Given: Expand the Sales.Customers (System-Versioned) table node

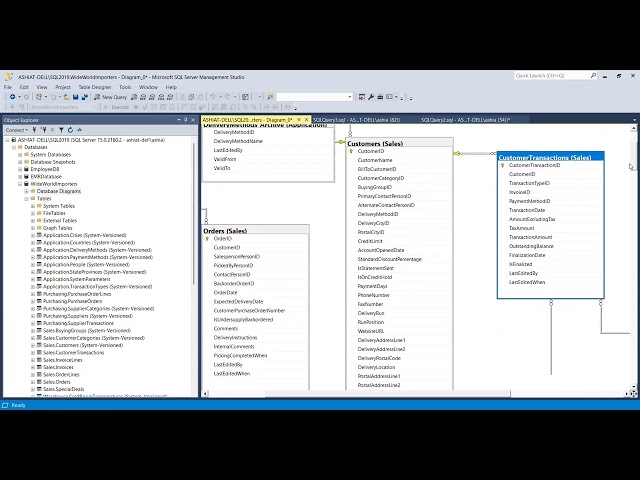Looking at the screenshot, I should pyautogui.click(x=33, y=345).
